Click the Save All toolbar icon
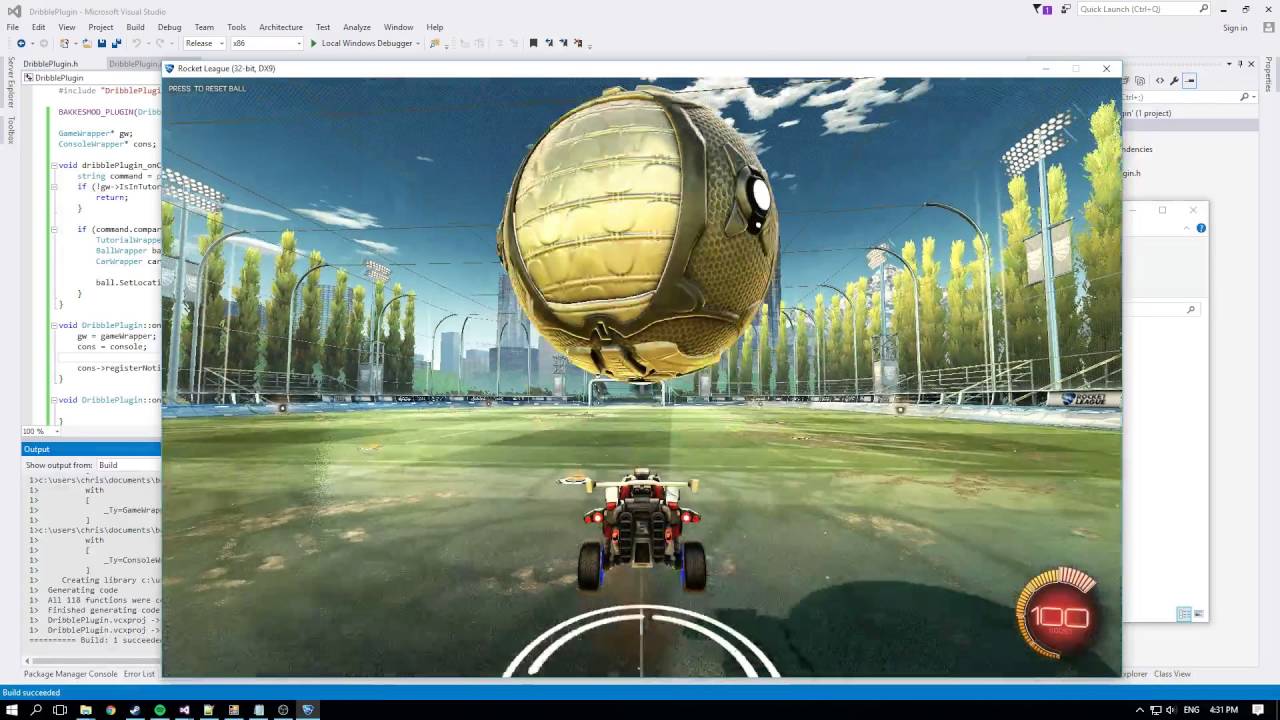1280x720 pixels. [116, 43]
